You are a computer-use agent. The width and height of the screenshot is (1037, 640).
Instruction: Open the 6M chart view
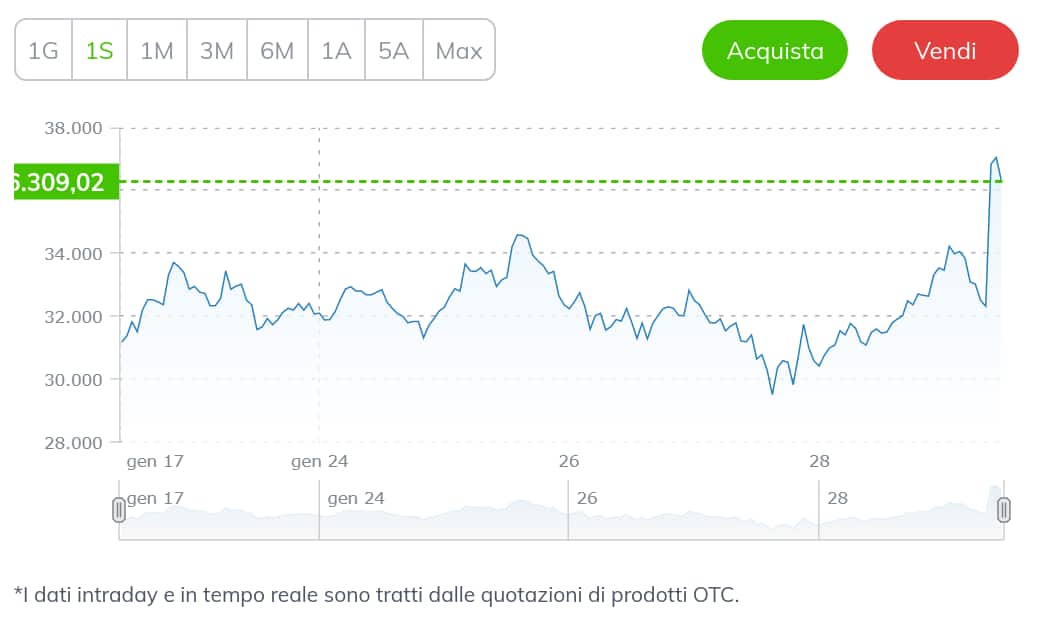point(276,50)
